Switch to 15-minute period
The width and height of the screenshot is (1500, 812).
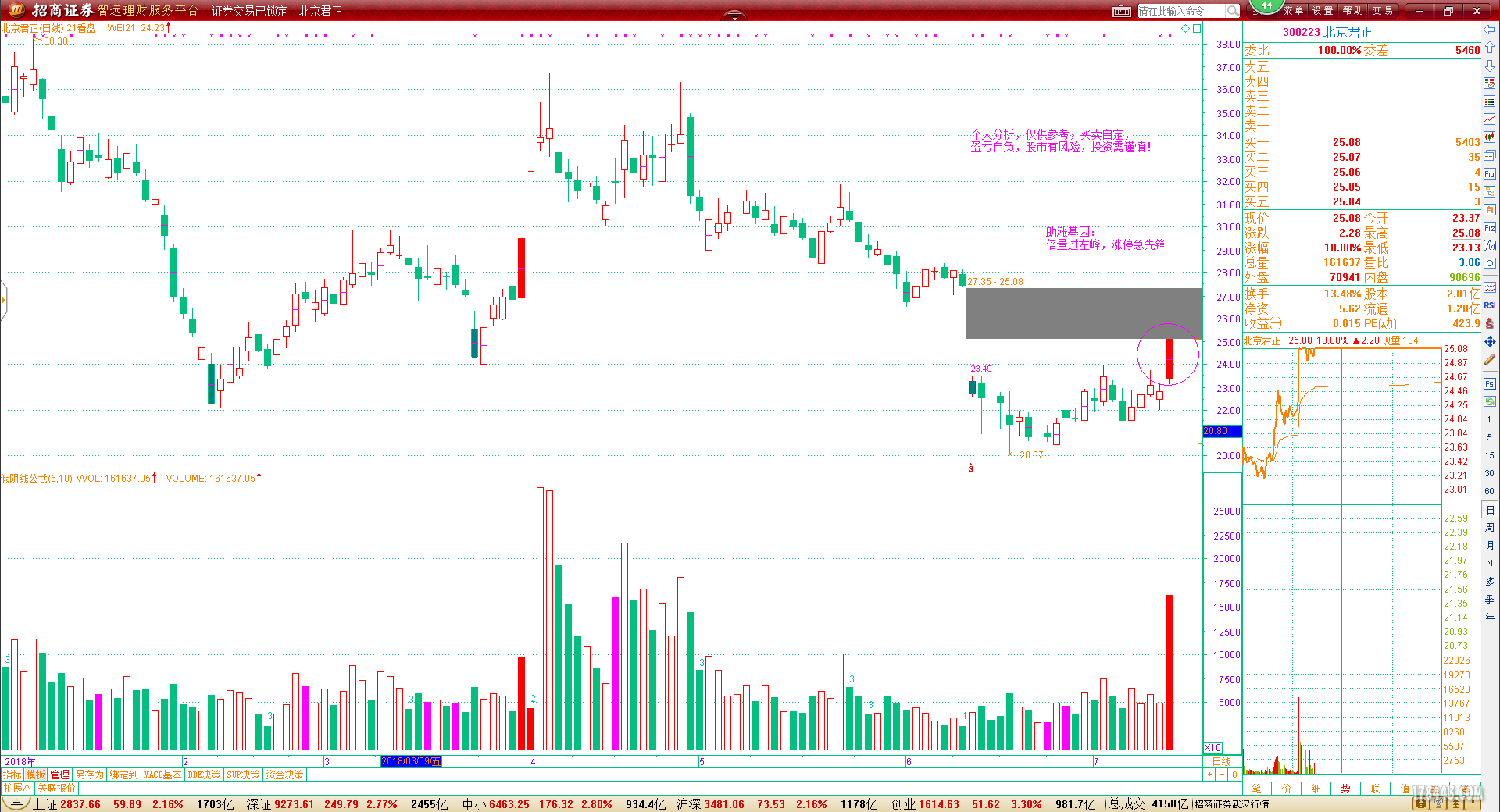pyautogui.click(x=1490, y=456)
